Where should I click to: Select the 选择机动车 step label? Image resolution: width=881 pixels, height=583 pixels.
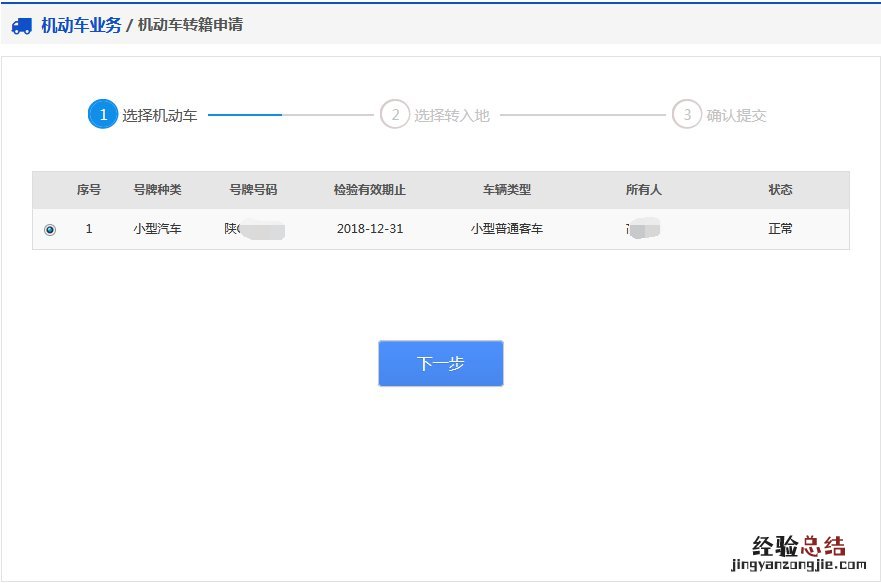(160, 116)
